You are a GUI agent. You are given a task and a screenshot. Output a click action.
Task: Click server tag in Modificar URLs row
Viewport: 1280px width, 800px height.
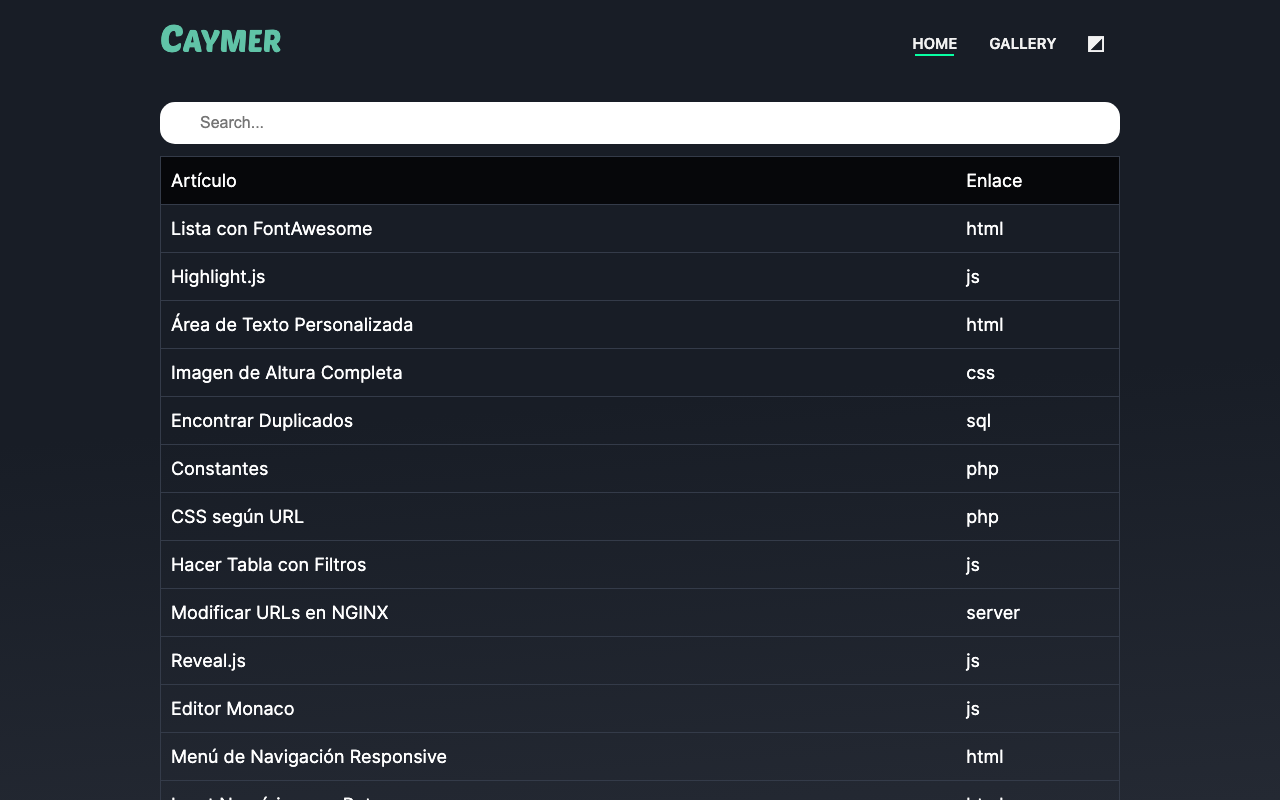point(993,613)
